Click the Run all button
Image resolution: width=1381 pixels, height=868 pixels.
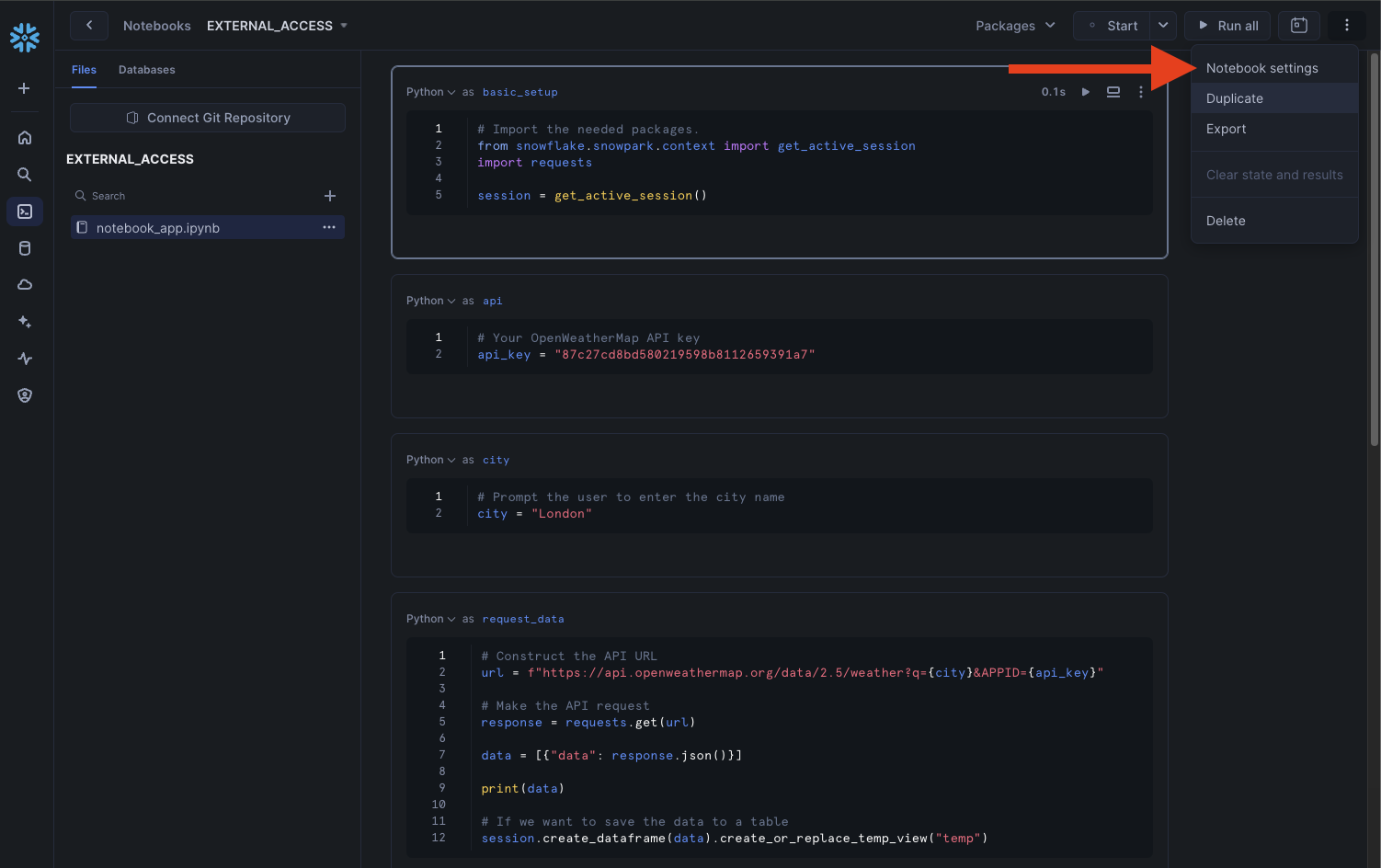click(1227, 26)
